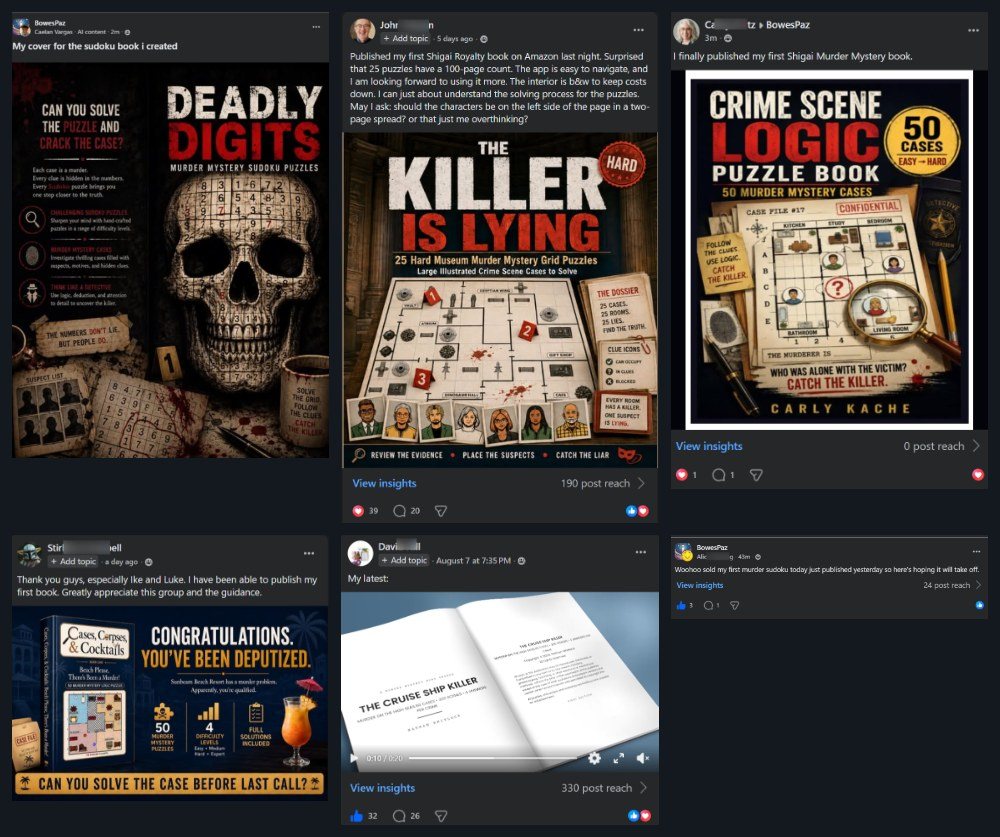
Task: View insights for the murder sudoku text post
Action: coord(700,585)
